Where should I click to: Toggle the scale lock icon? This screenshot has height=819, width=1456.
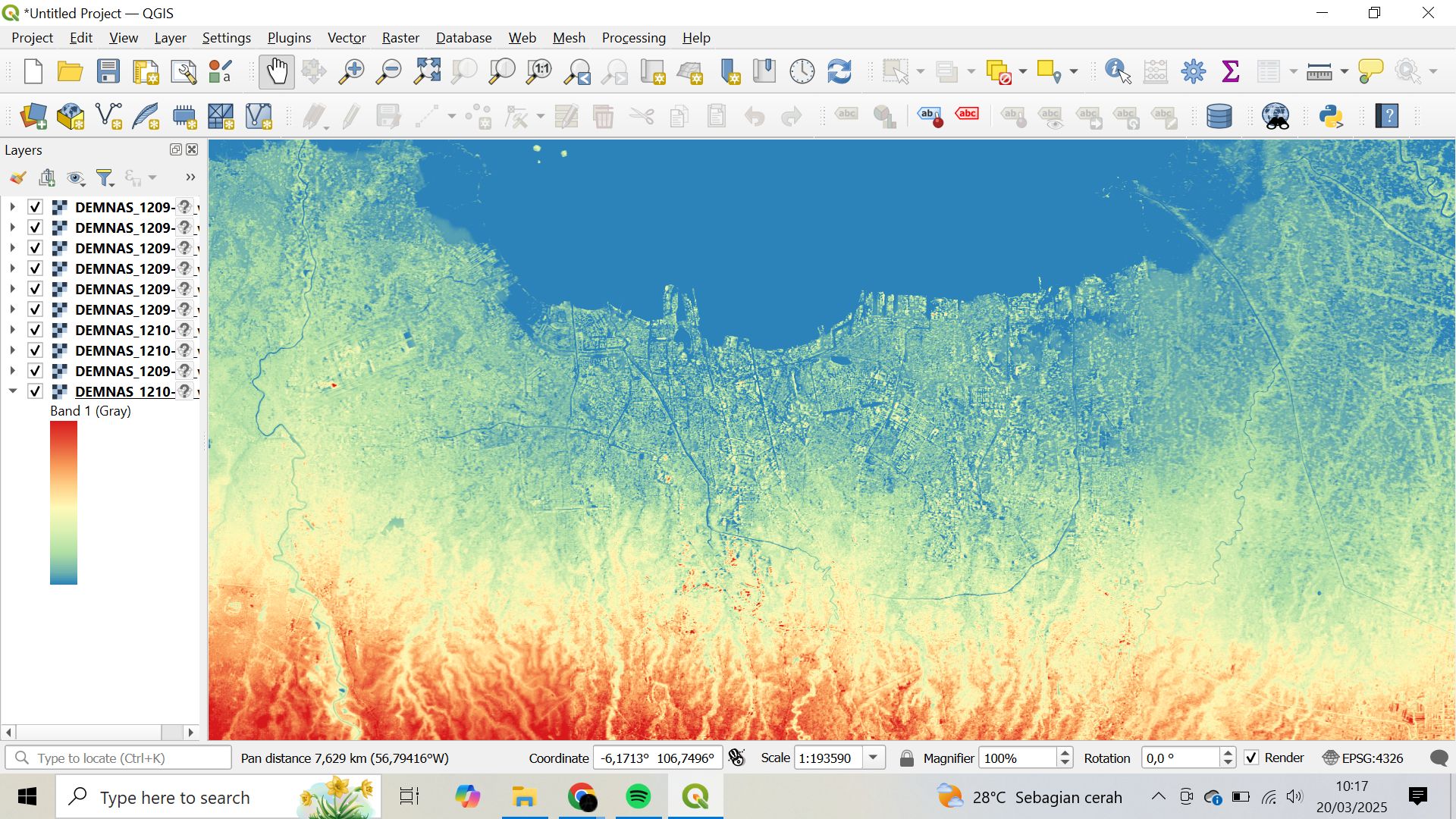(906, 758)
